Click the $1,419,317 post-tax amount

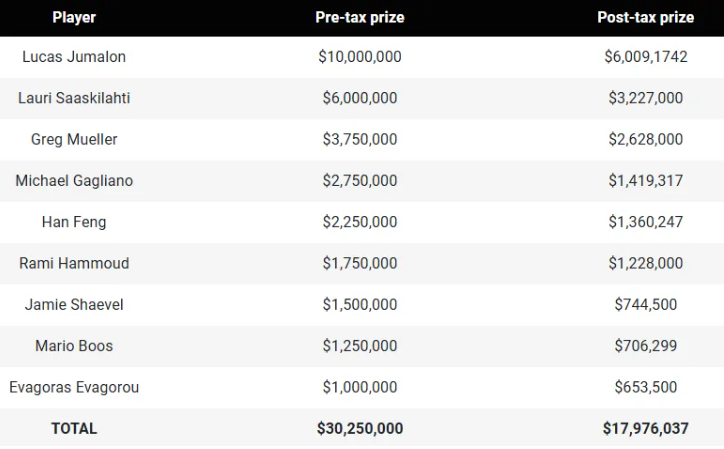pyautogui.click(x=646, y=181)
